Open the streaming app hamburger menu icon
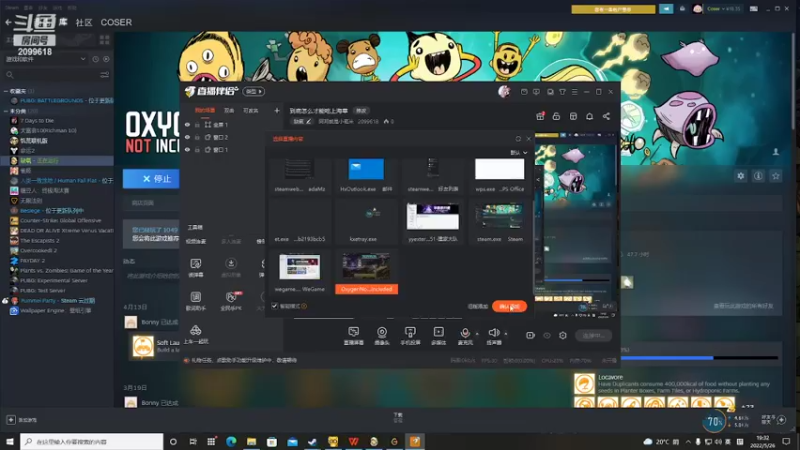The width and height of the screenshot is (800, 450). pyautogui.click(x=574, y=92)
